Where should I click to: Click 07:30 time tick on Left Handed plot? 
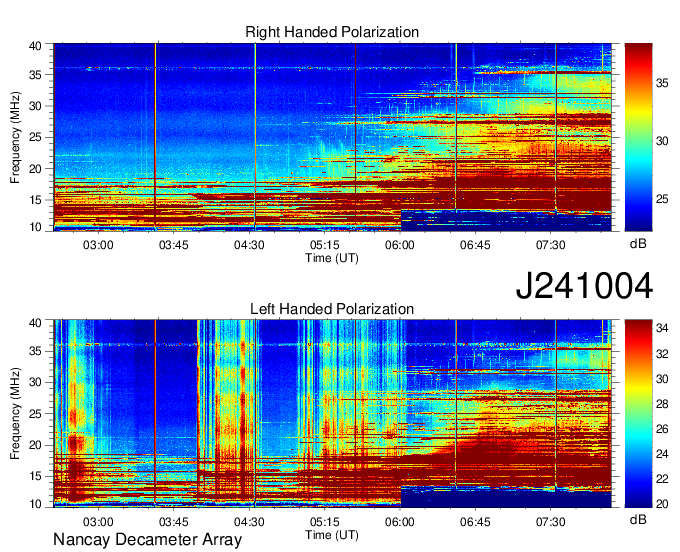click(551, 522)
